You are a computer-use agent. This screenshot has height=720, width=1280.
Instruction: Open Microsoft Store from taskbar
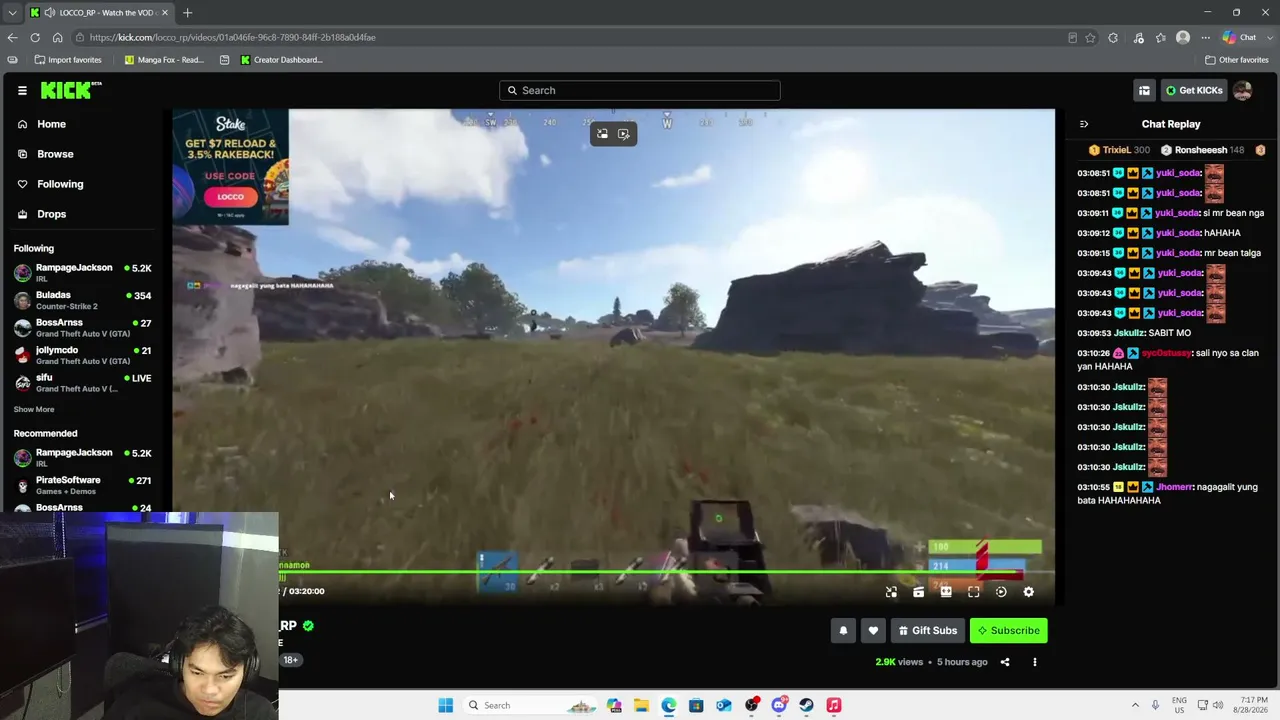696,705
